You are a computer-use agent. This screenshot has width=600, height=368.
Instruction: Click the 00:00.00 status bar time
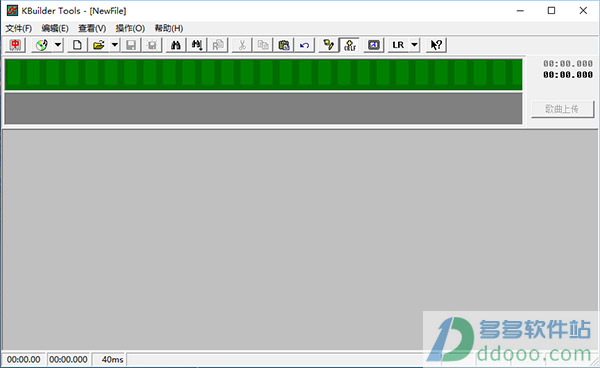tap(23, 360)
